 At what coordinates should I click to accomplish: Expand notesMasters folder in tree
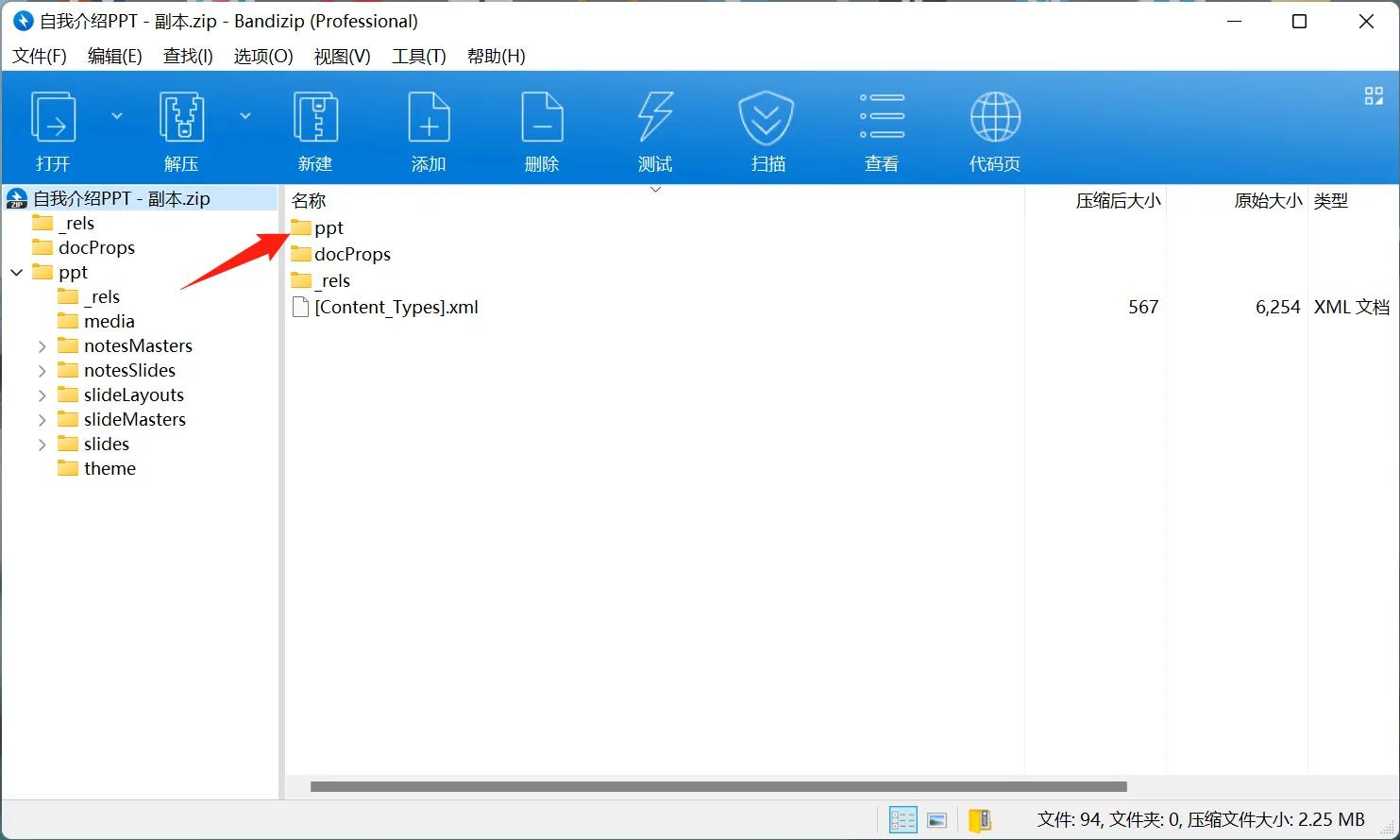42,346
